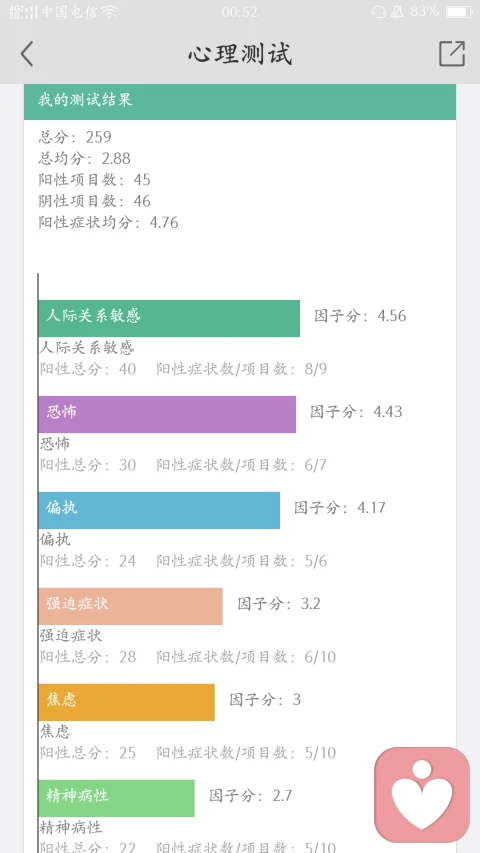Viewport: 480px width, 853px height.
Task: Select the green 人际关系敏感 bar
Action: click(169, 318)
